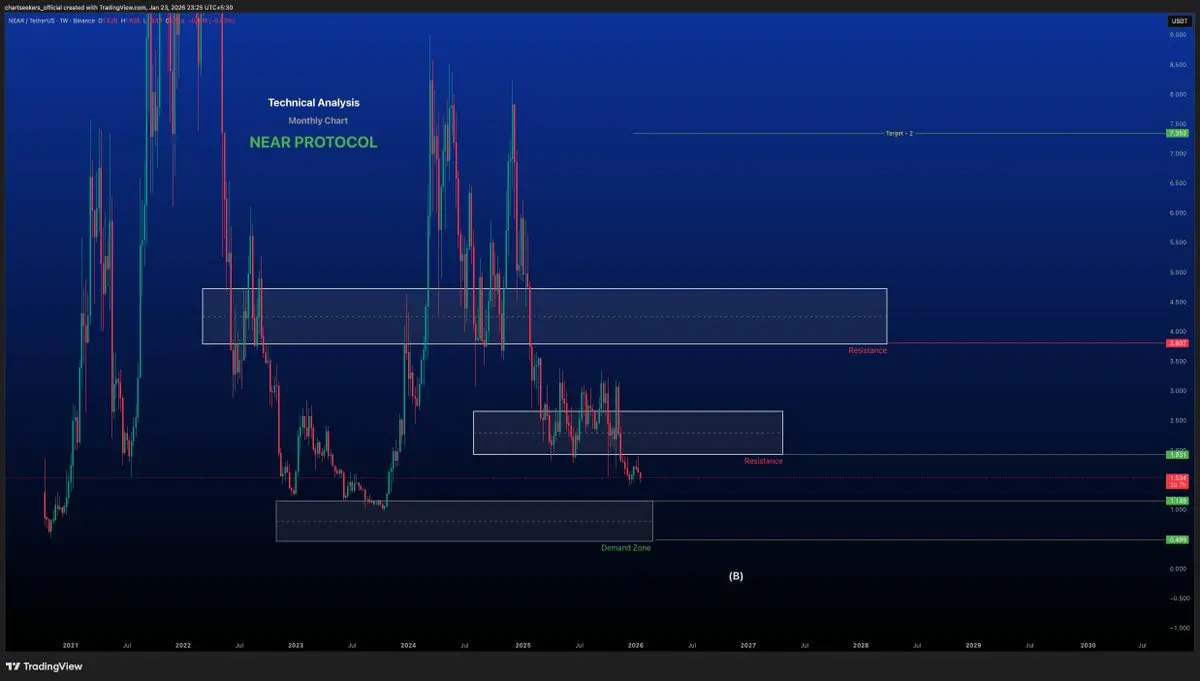The image size is (1200, 681).
Task: Click the red 3.807 resistance price tag
Action: point(1177,343)
